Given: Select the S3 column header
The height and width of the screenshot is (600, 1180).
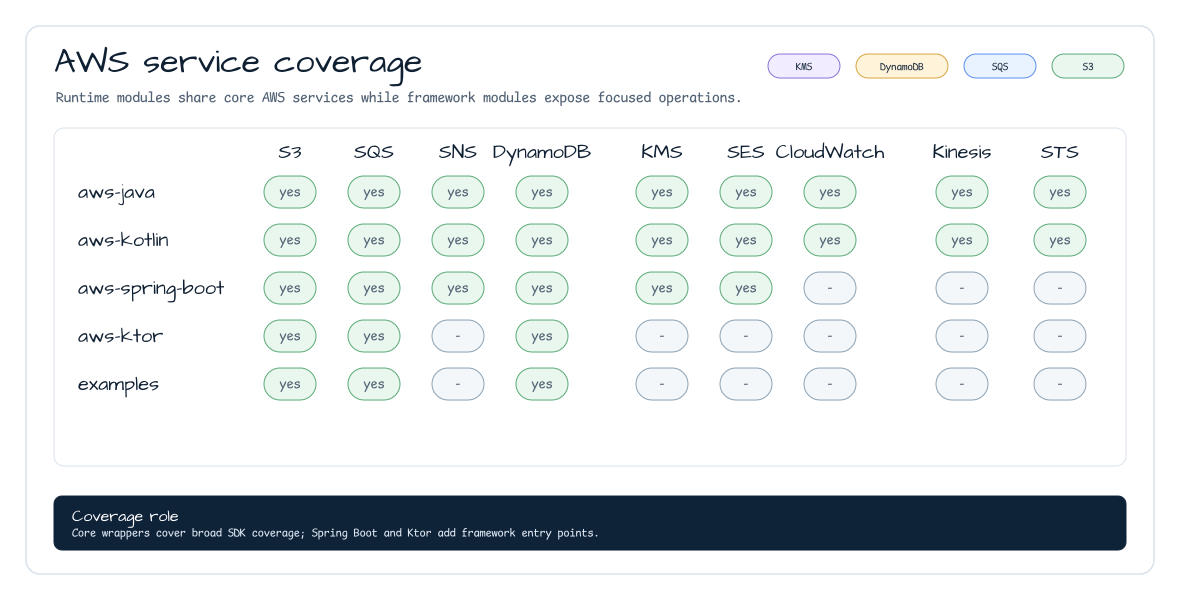Looking at the screenshot, I should pos(290,152).
